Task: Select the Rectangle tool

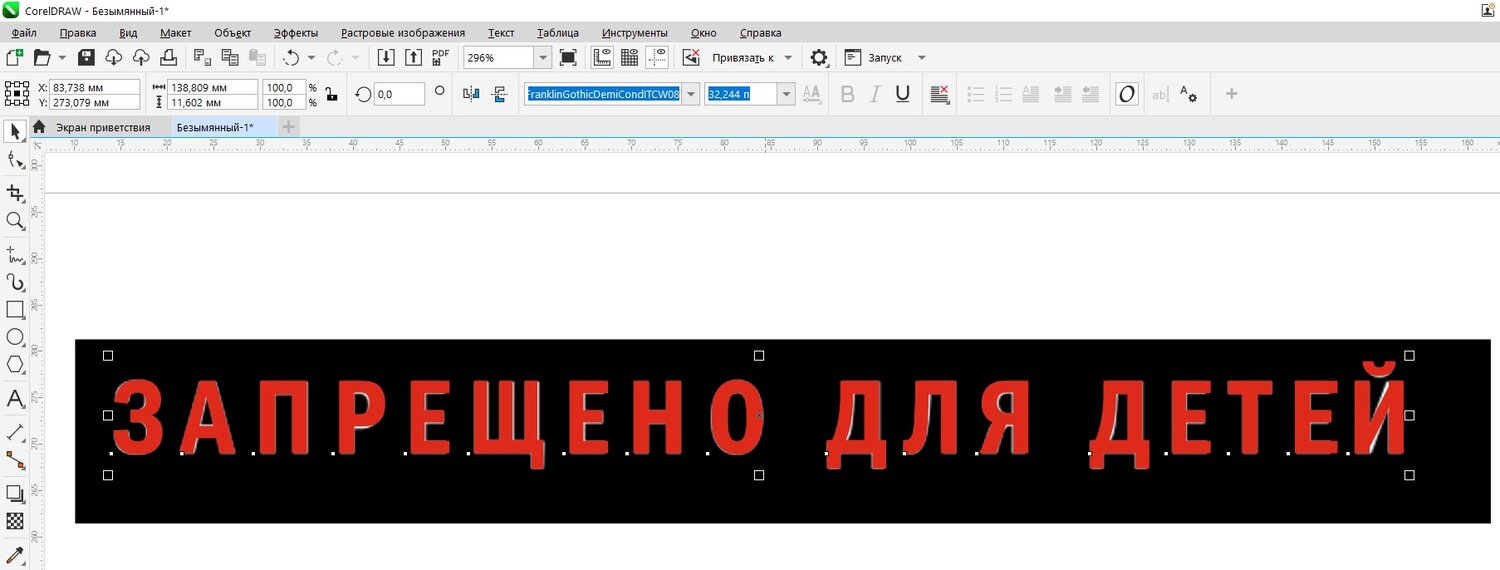Action: [x=15, y=309]
